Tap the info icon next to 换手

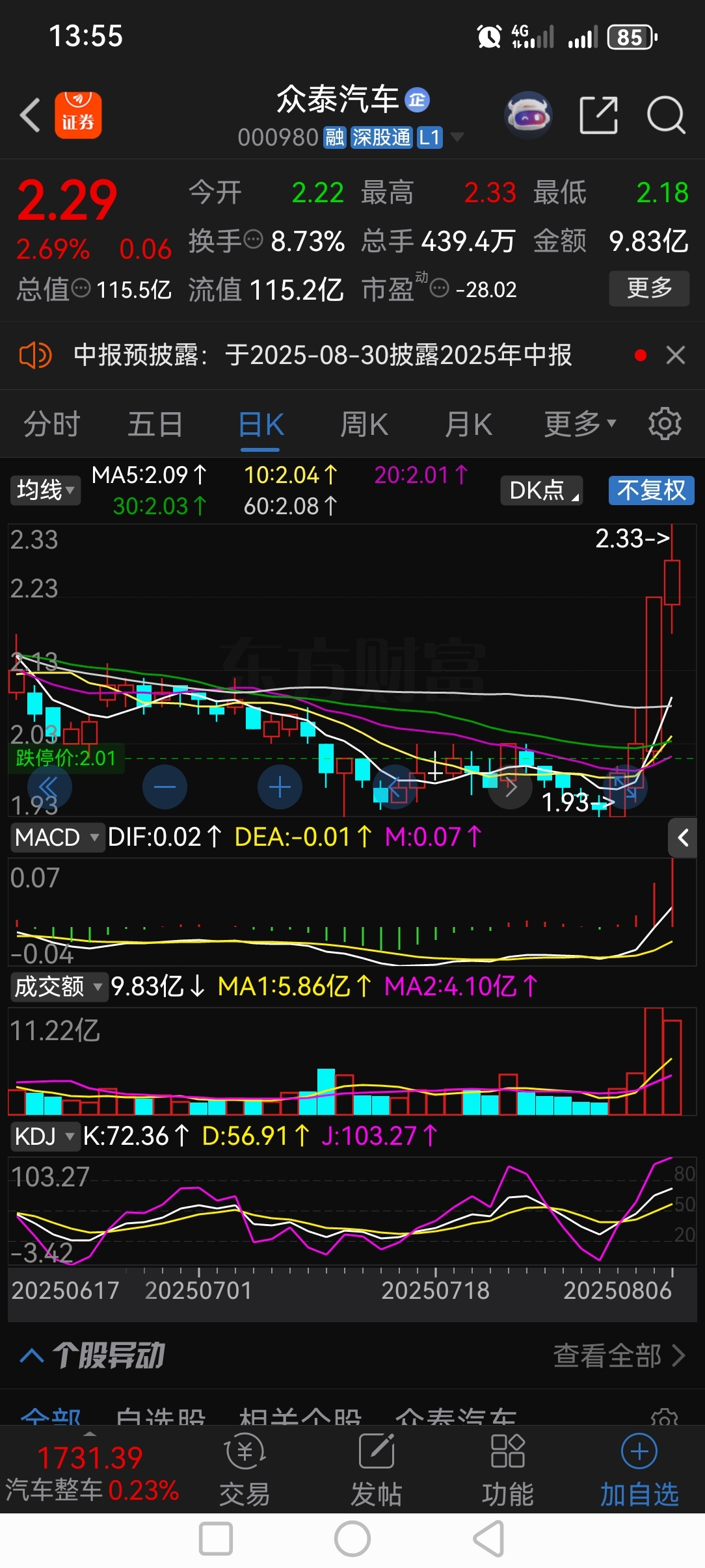pos(252,239)
